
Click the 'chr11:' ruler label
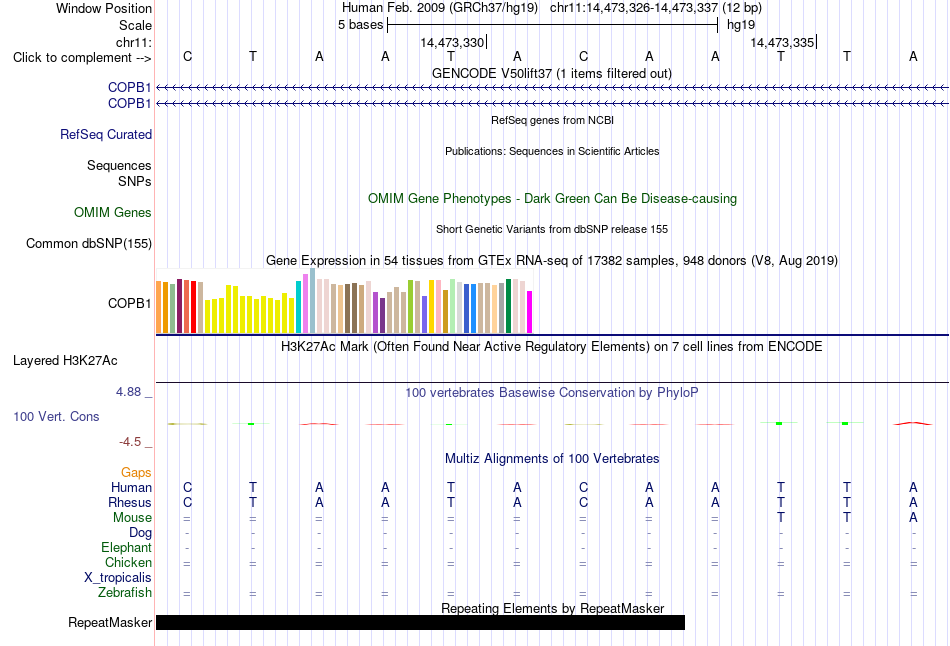coord(133,42)
